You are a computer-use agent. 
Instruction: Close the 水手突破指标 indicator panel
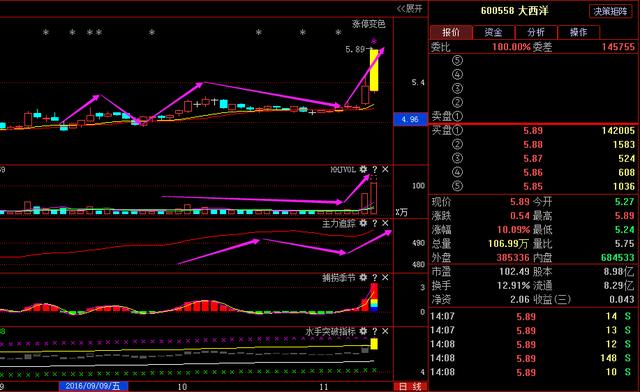click(x=385, y=332)
